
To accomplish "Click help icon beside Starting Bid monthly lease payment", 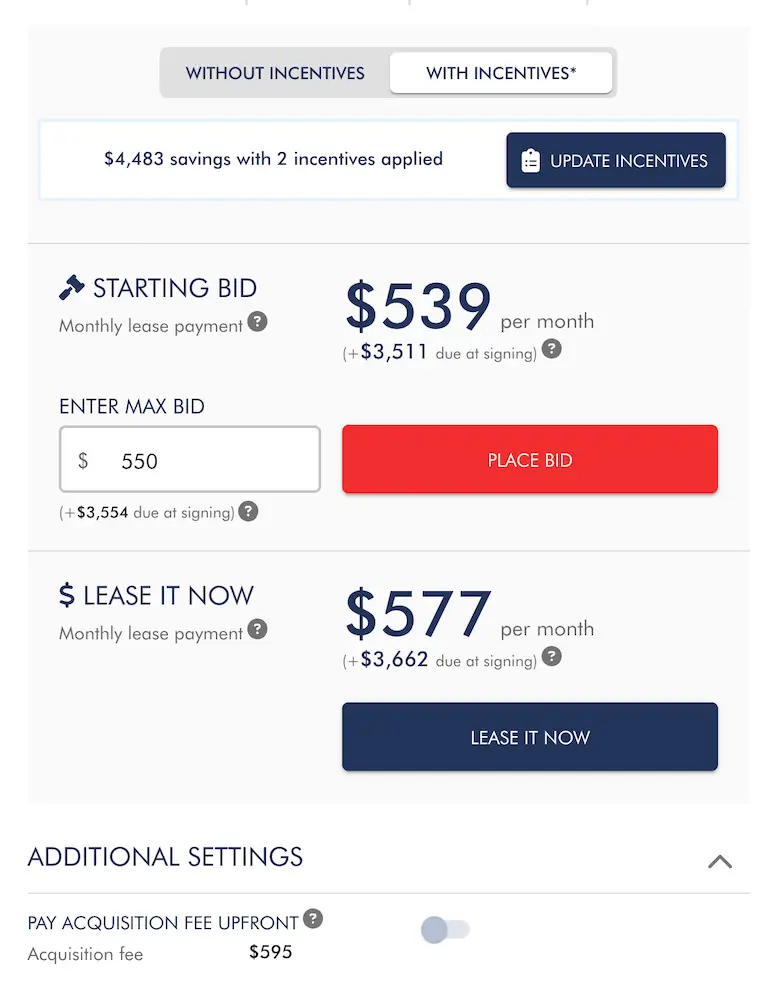I will point(258,323).
